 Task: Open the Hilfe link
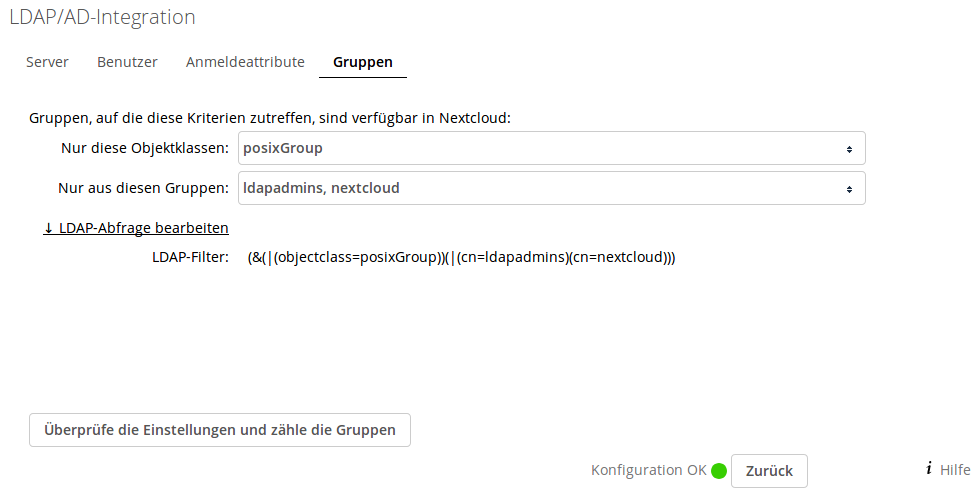coord(955,469)
